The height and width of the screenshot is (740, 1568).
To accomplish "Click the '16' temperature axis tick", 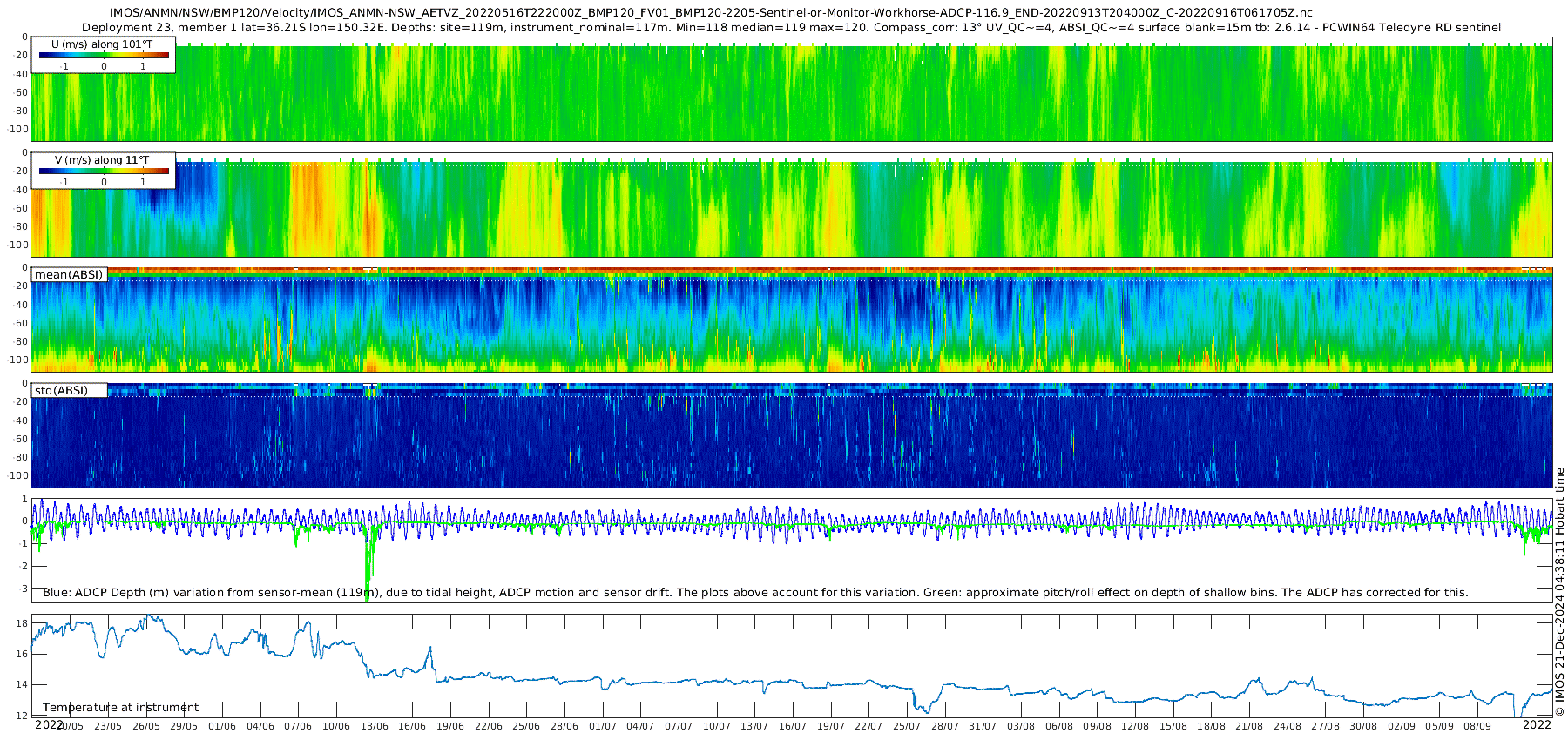I will click(x=23, y=654).
